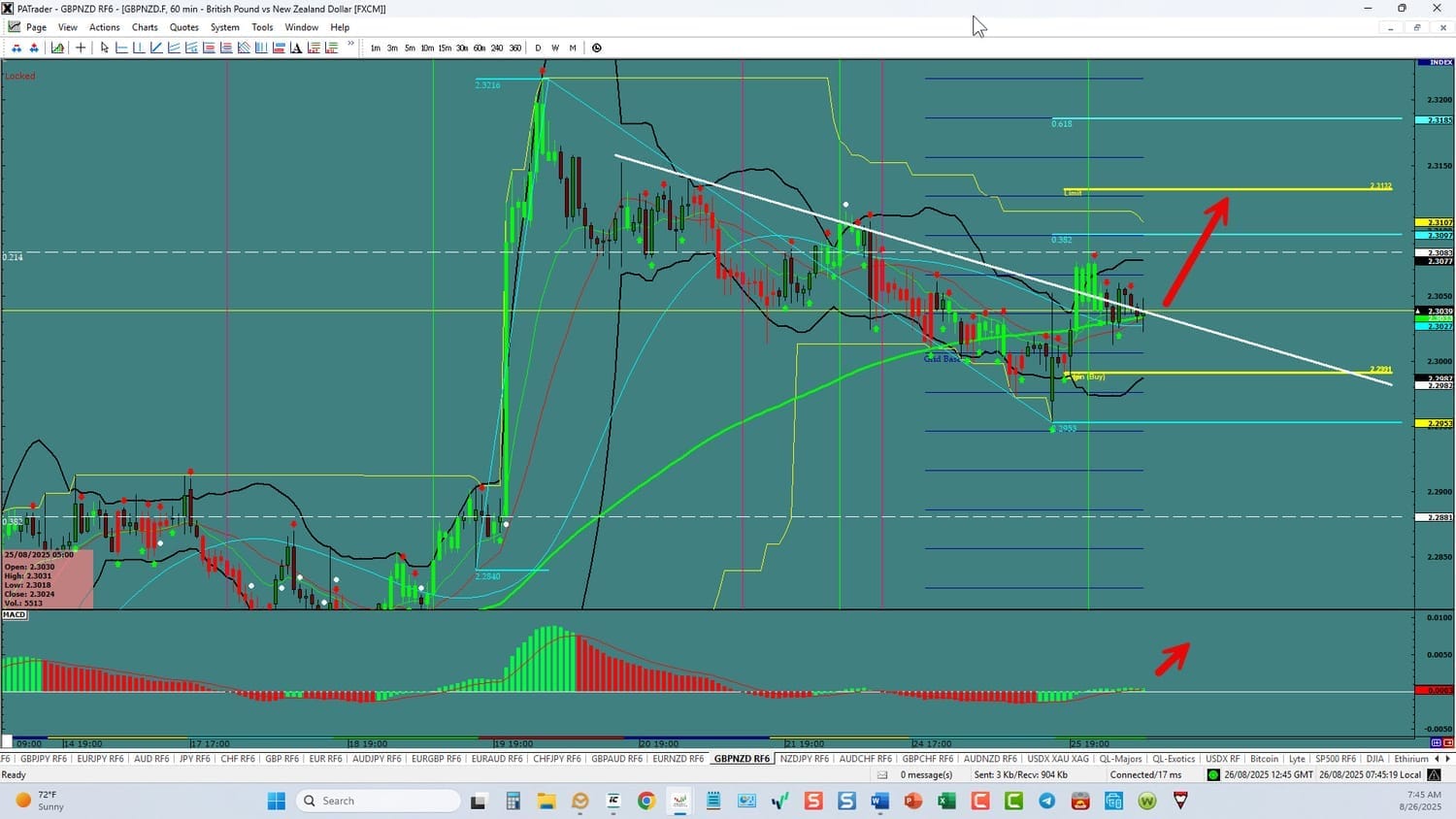The width and height of the screenshot is (1456, 819).
Task: Switch chart to 3m timeframe
Action: tap(392, 48)
